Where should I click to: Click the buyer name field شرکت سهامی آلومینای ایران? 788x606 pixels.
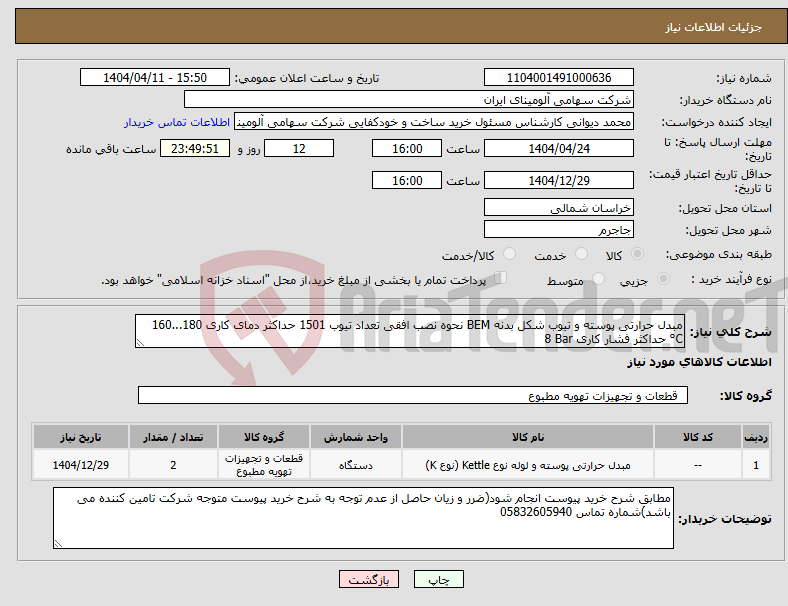[x=409, y=99]
